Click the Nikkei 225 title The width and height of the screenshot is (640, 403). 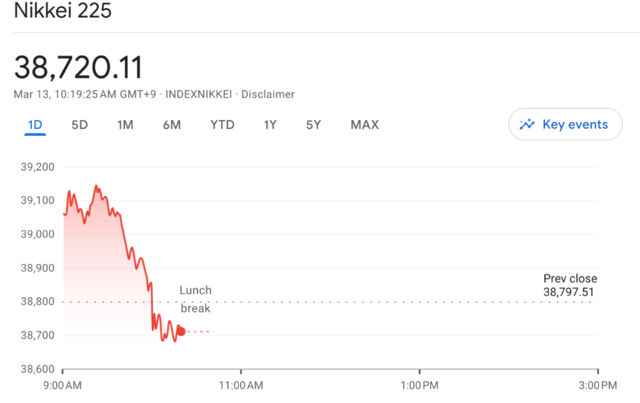63,12
